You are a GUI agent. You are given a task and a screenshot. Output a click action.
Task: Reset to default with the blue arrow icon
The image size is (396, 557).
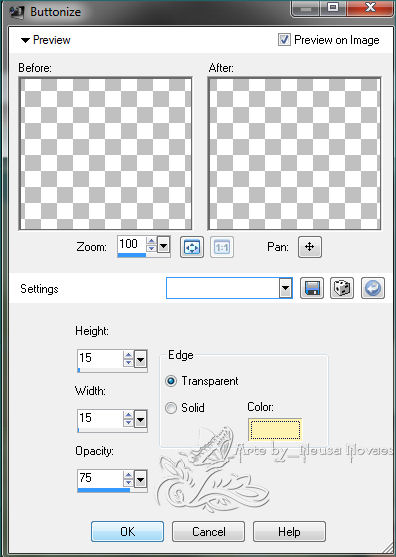(x=373, y=288)
